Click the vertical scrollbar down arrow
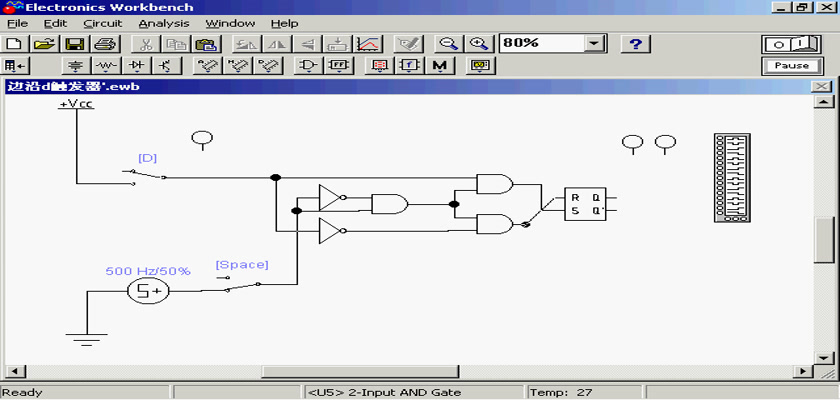The height and width of the screenshot is (400, 840). click(x=822, y=358)
